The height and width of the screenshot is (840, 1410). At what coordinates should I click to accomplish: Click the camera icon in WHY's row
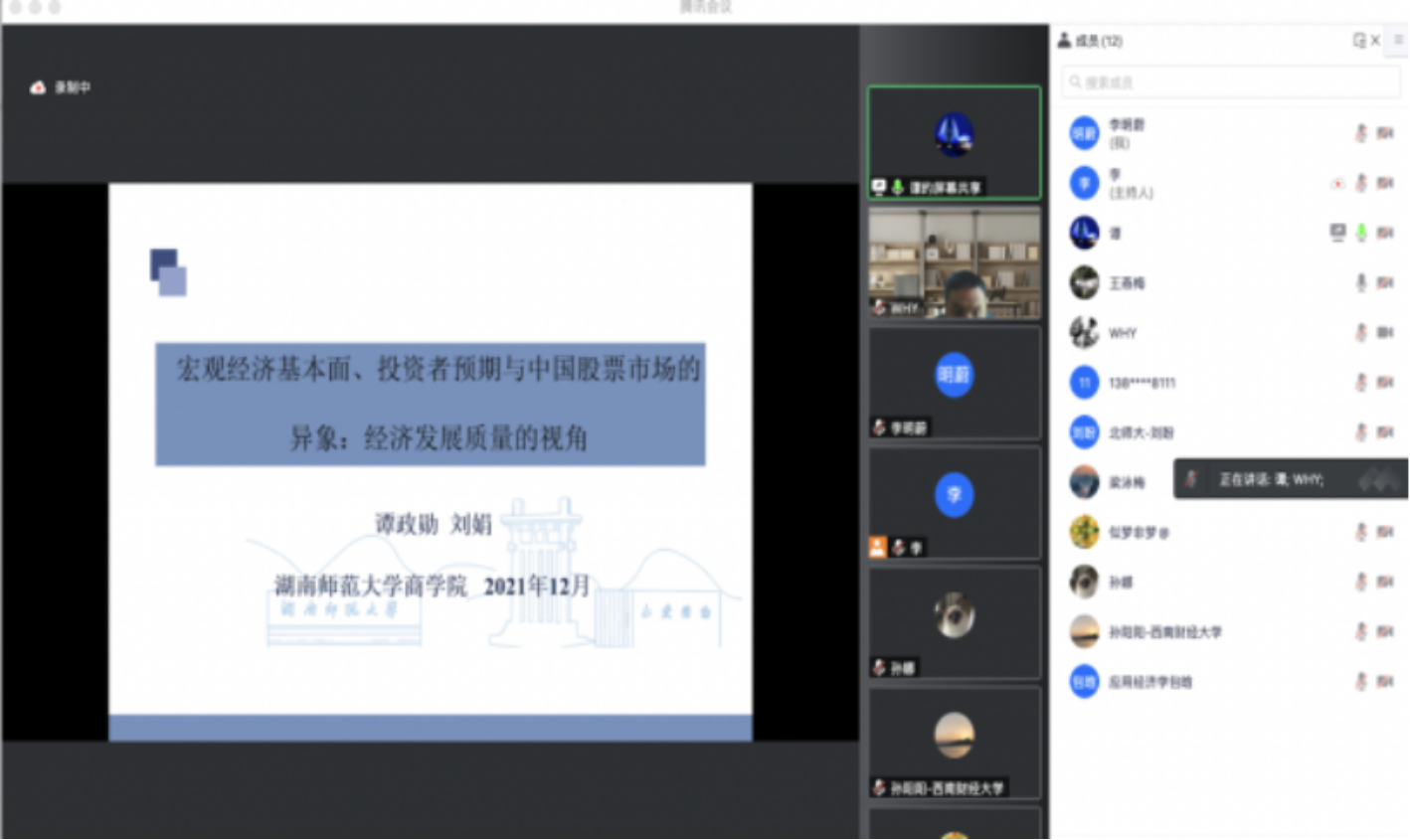pos(1384,333)
